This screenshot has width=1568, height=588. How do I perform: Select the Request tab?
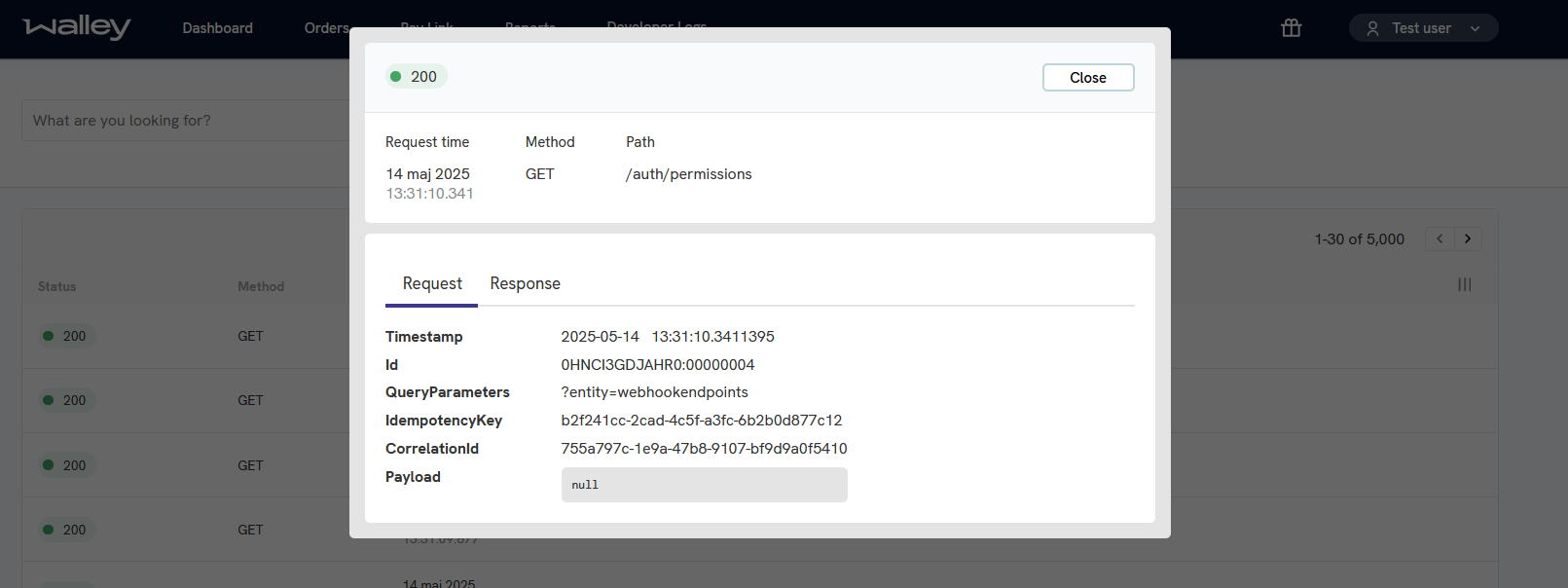coord(432,284)
